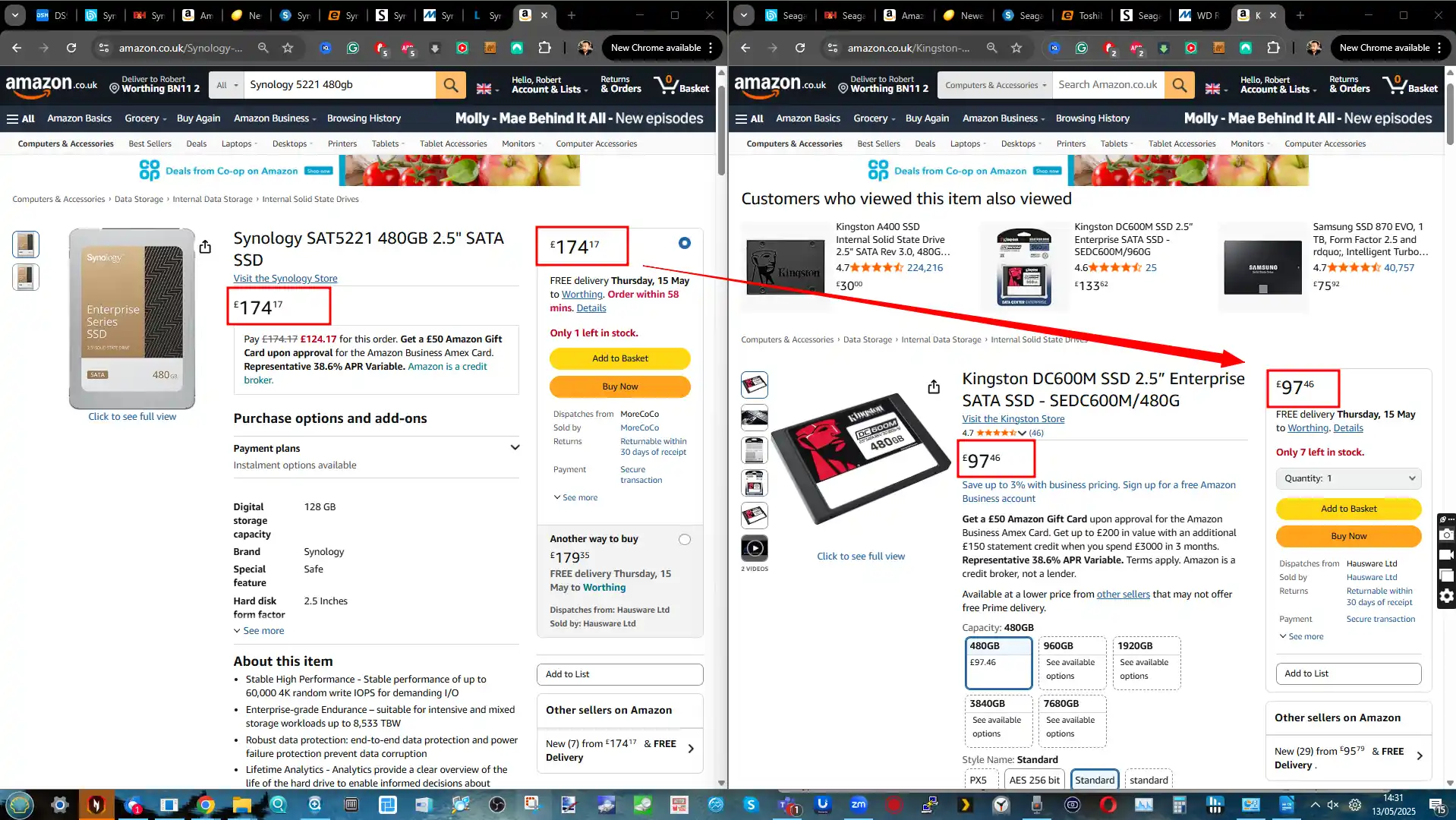Bookmark the page with star icon in right browser
Viewport: 1456px width, 820px height.
tap(1016, 48)
